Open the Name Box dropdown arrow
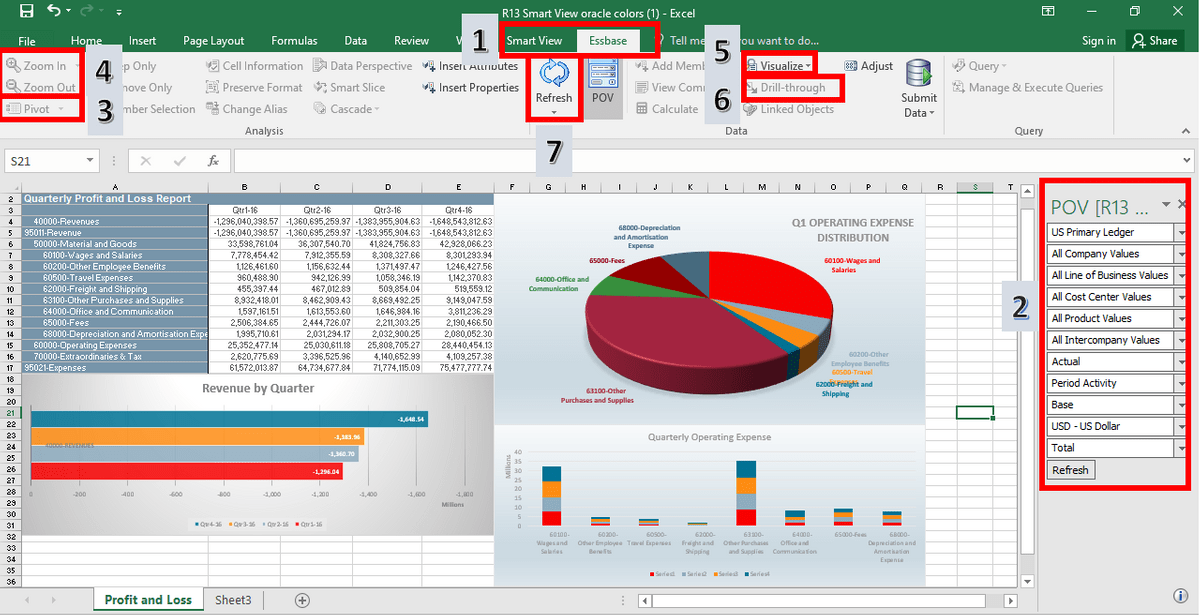 pos(90,160)
